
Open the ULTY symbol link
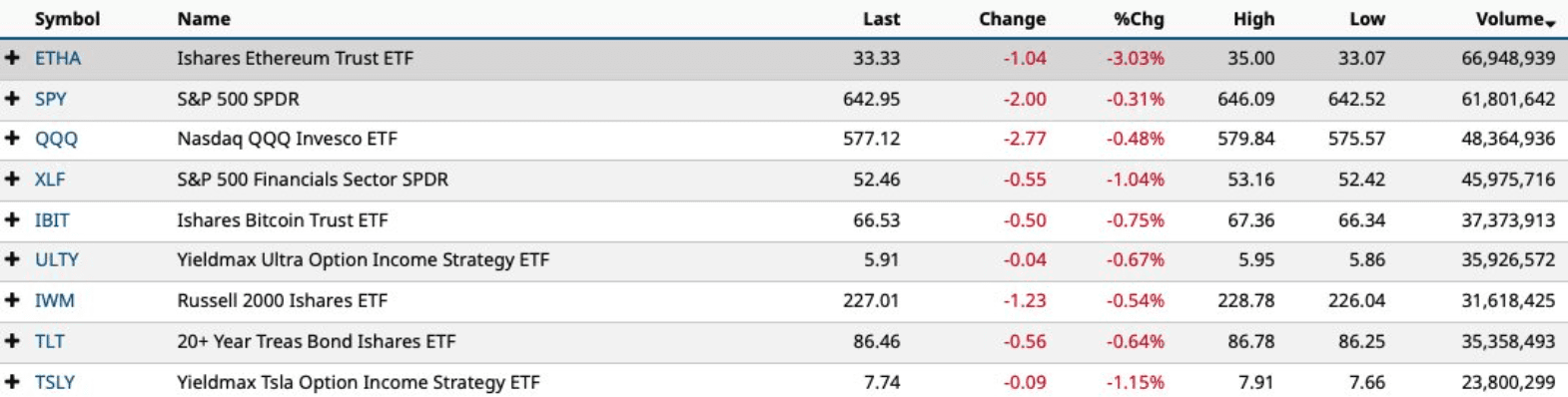click(x=57, y=259)
